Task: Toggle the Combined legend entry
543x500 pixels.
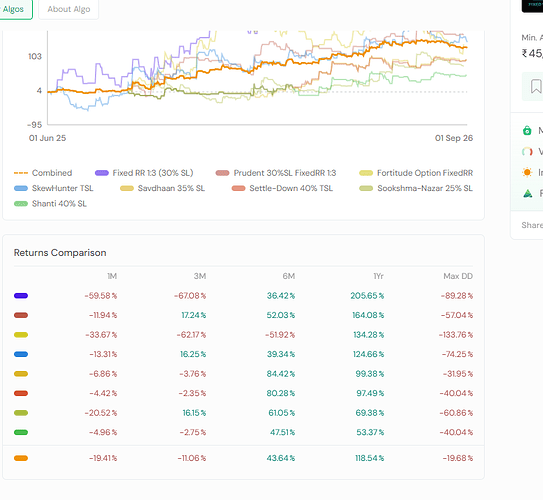Action: tap(43, 173)
